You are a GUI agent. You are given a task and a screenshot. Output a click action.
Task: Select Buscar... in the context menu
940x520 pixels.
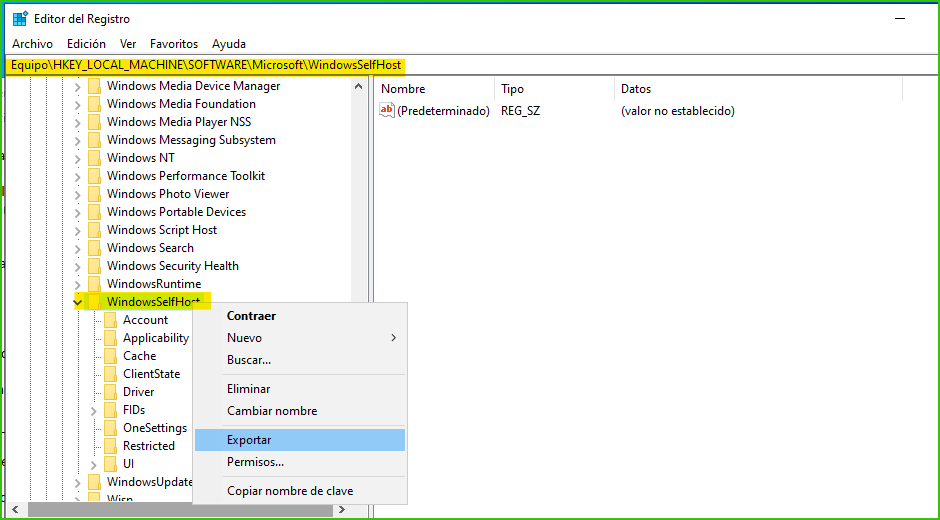300,360
